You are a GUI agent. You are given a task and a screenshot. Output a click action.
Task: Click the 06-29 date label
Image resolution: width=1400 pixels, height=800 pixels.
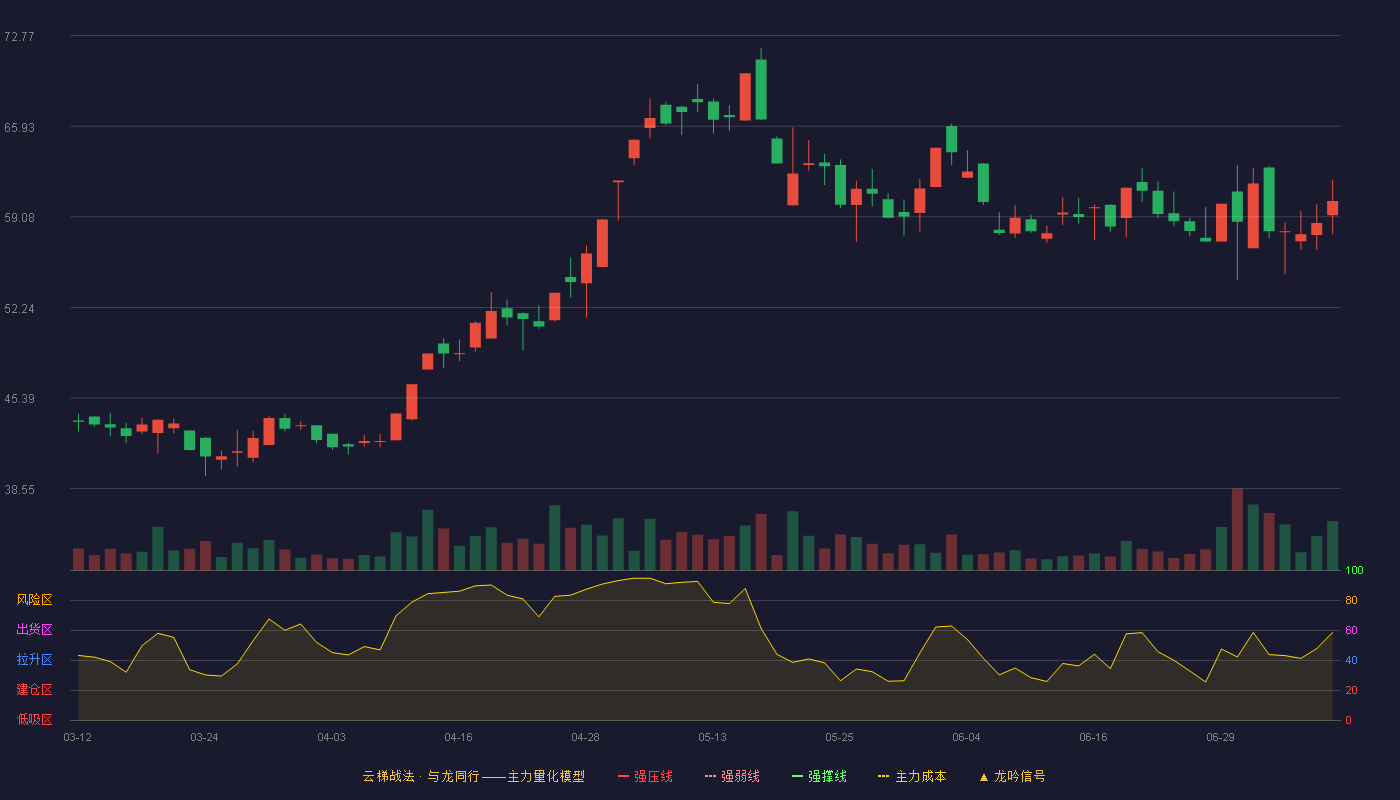pos(1220,737)
